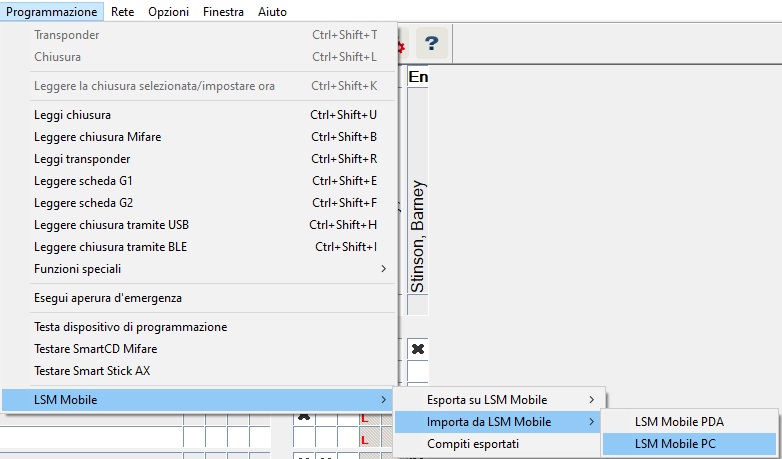Screen dimensions: 782x459
Task: Select the Stinson, Barney column header
Action: pos(418,235)
